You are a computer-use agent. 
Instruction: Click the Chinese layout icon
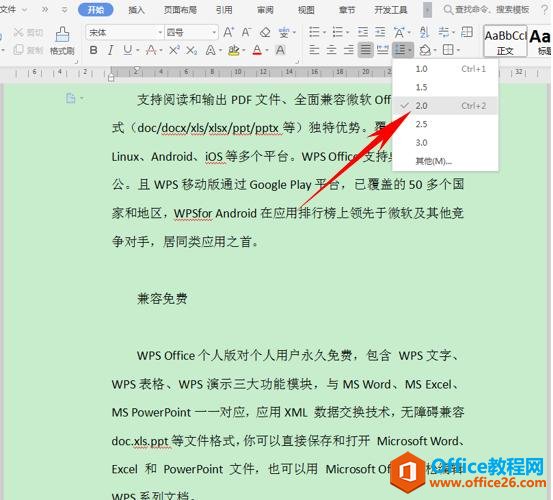[399, 32]
